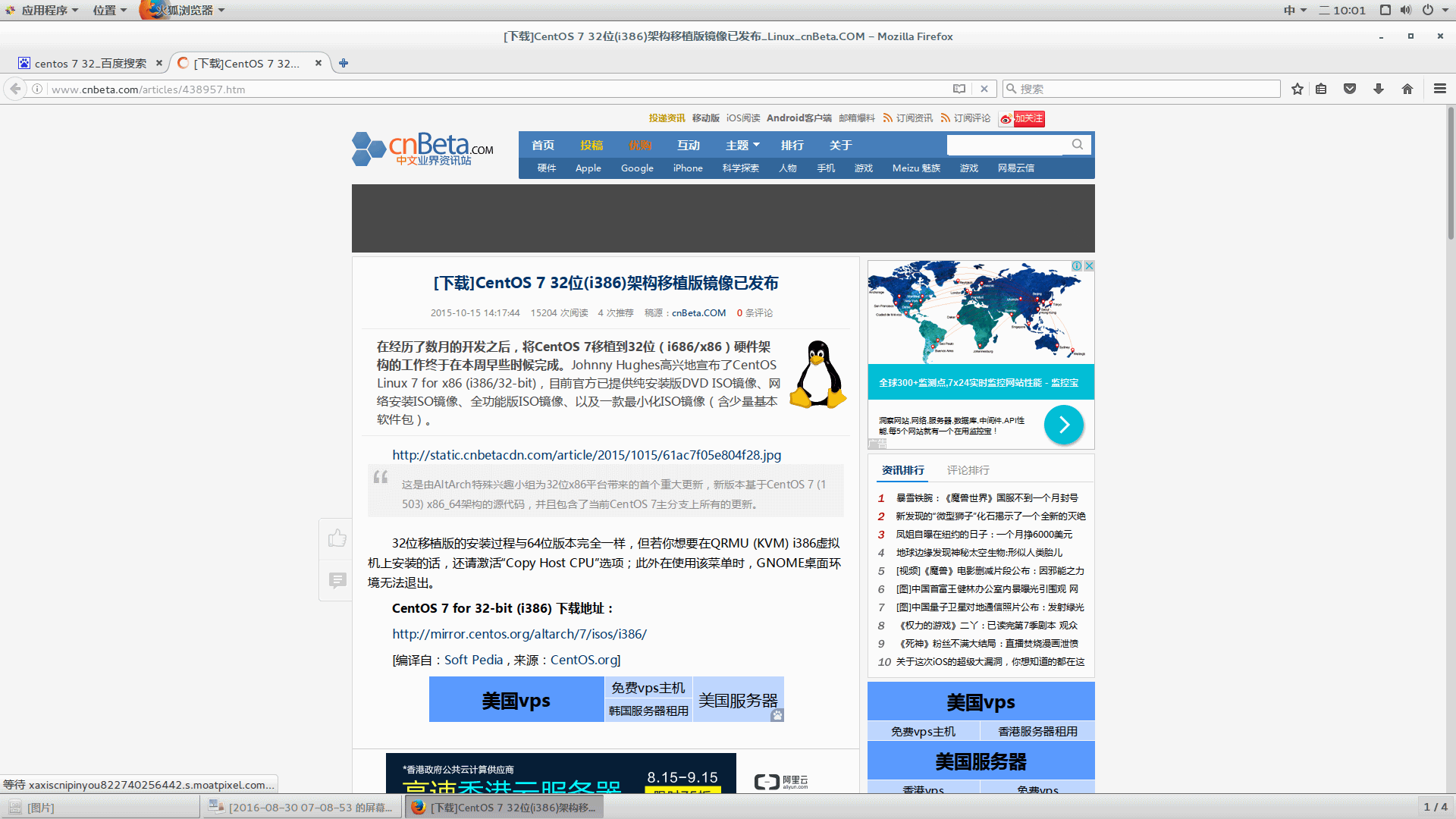Viewport: 1456px width, 819px height.
Task: Open 科学探索 topic in sub navigation
Action: pyautogui.click(x=741, y=168)
